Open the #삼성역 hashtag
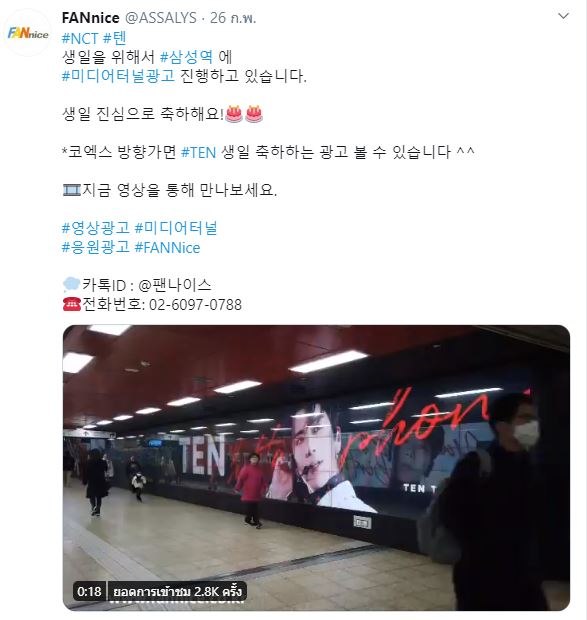The width and height of the screenshot is (587, 620). coord(187,57)
